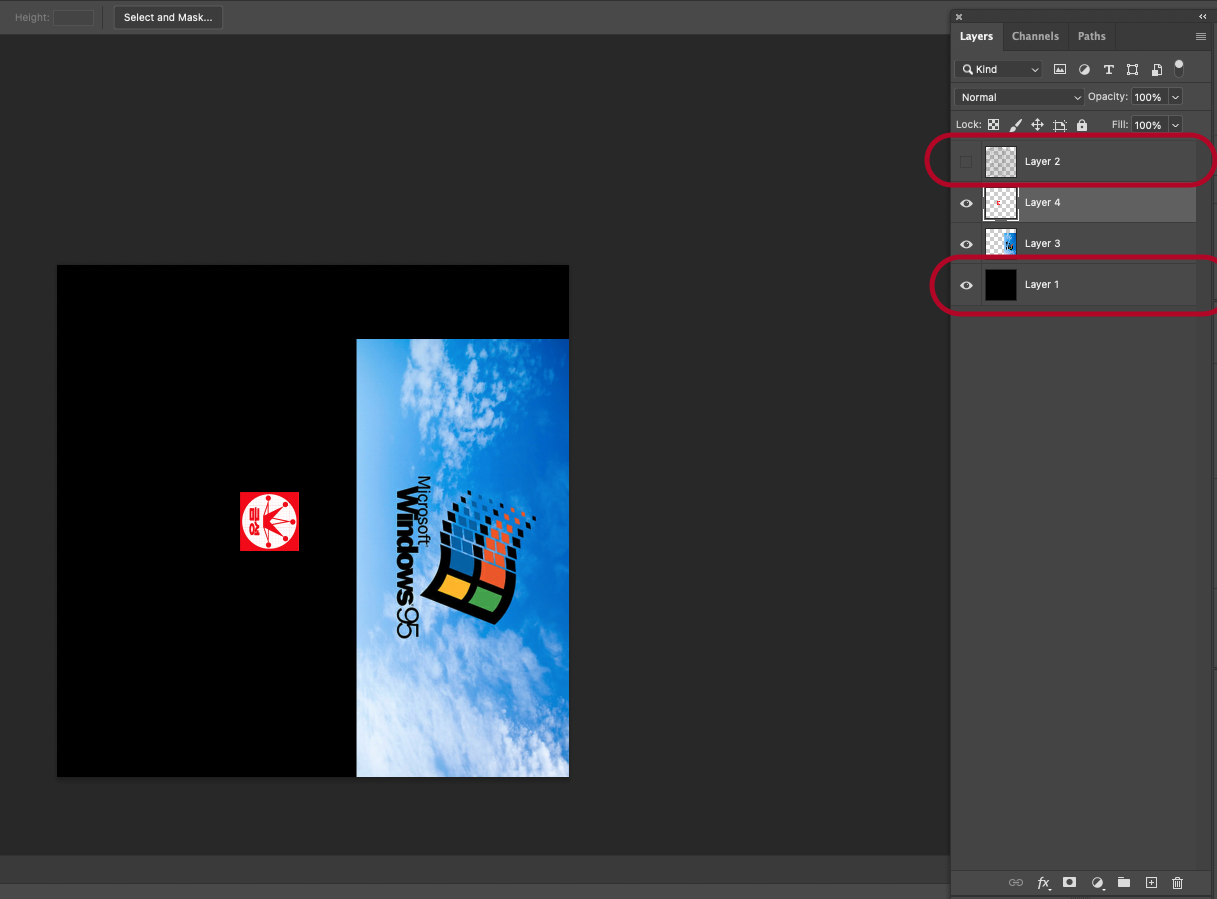Select the black Layer 1 thumbnail

tap(1001, 285)
